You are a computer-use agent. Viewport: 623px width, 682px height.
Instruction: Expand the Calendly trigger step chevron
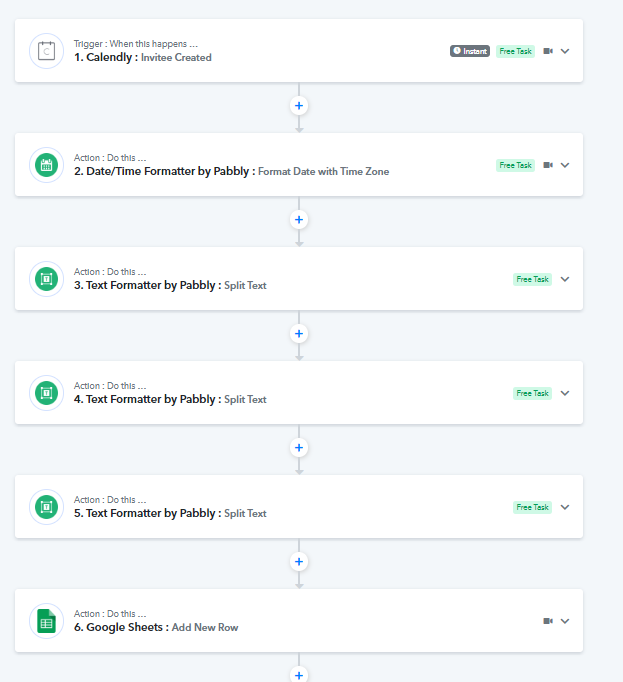(x=565, y=51)
